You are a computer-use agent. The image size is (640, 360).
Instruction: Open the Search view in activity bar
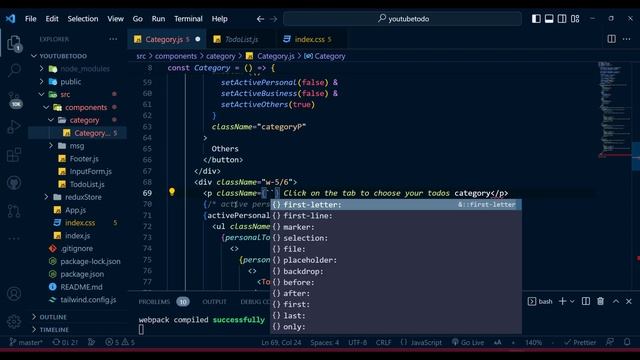tap(14, 70)
